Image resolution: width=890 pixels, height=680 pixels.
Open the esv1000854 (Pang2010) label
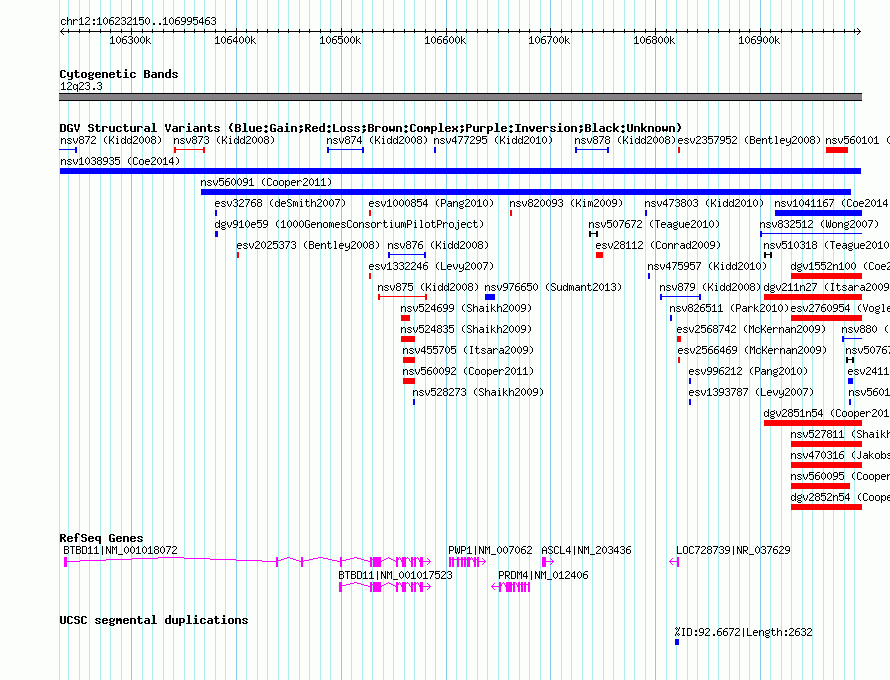click(431, 203)
